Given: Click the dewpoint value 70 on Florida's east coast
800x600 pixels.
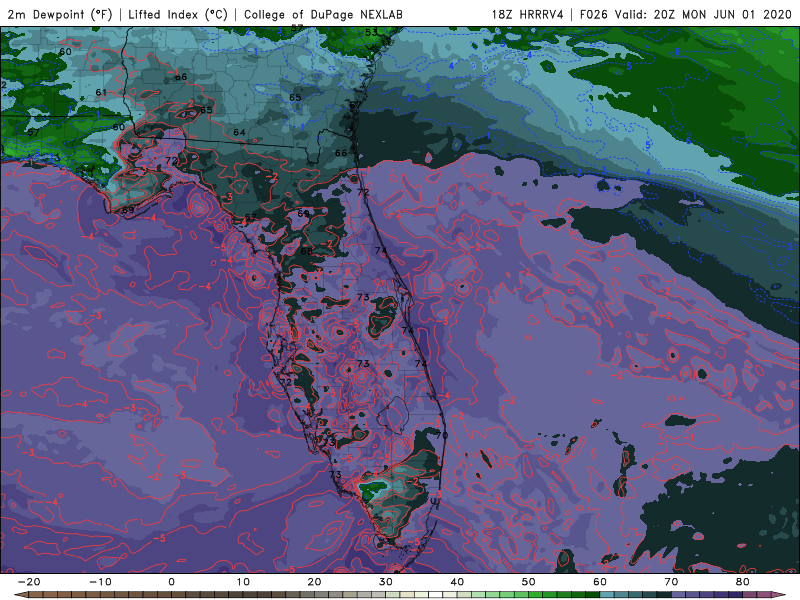Looking at the screenshot, I should click(442, 435).
